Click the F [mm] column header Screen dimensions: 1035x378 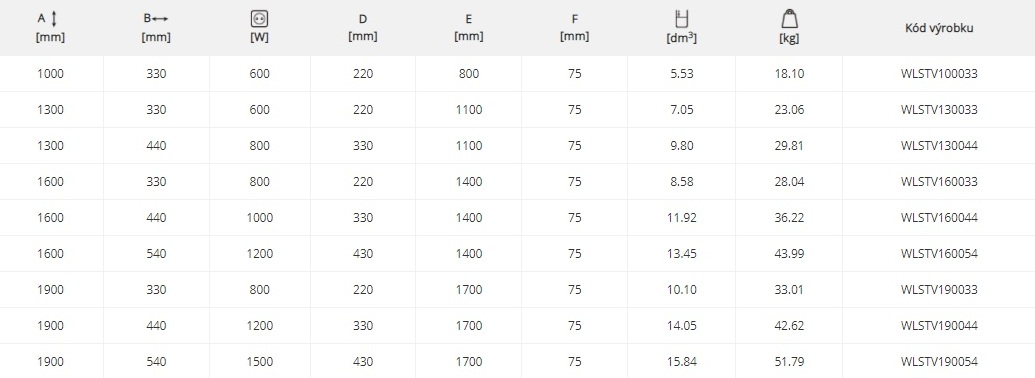574,28
